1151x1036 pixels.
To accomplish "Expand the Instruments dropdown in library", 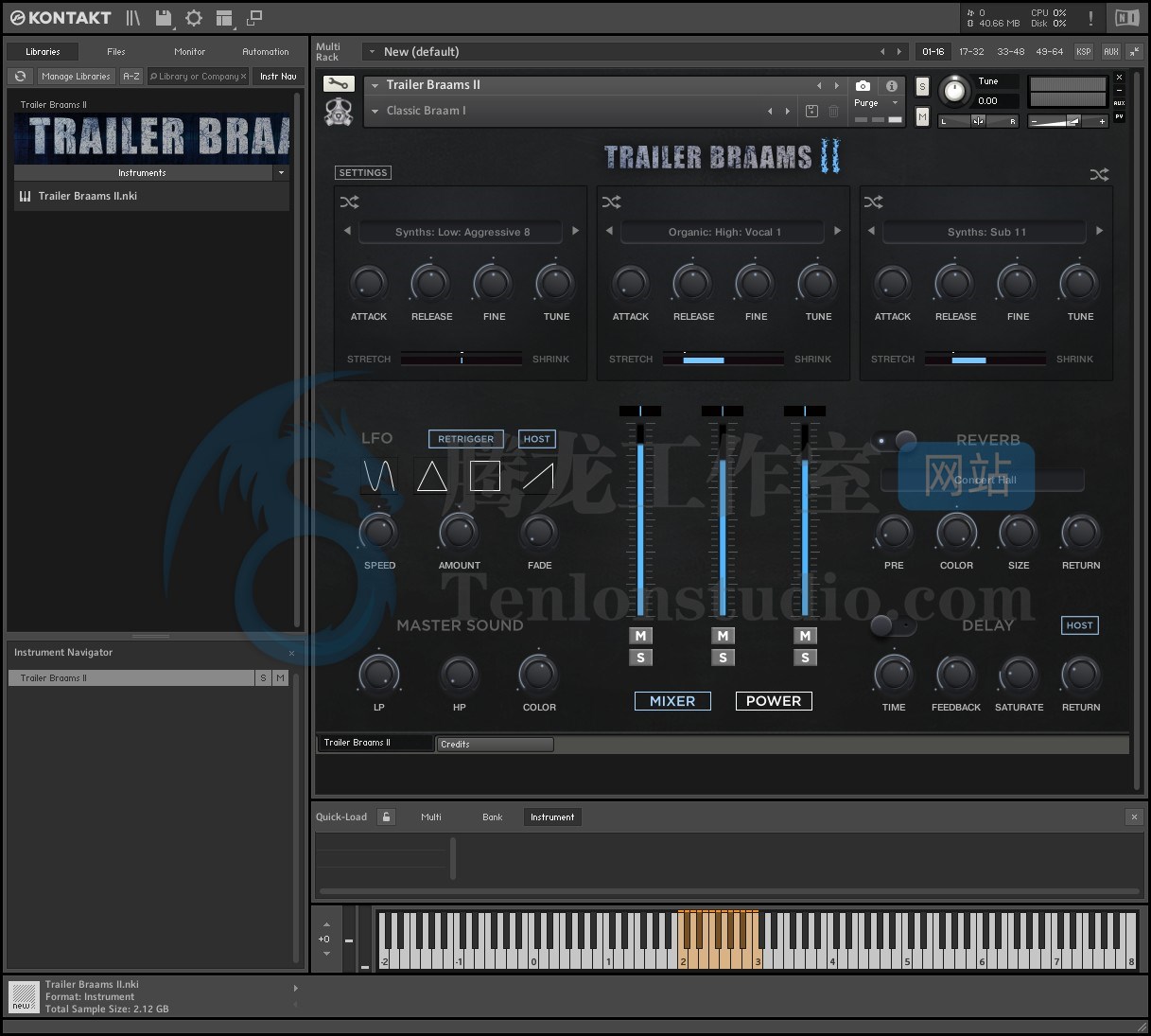I will click(281, 173).
